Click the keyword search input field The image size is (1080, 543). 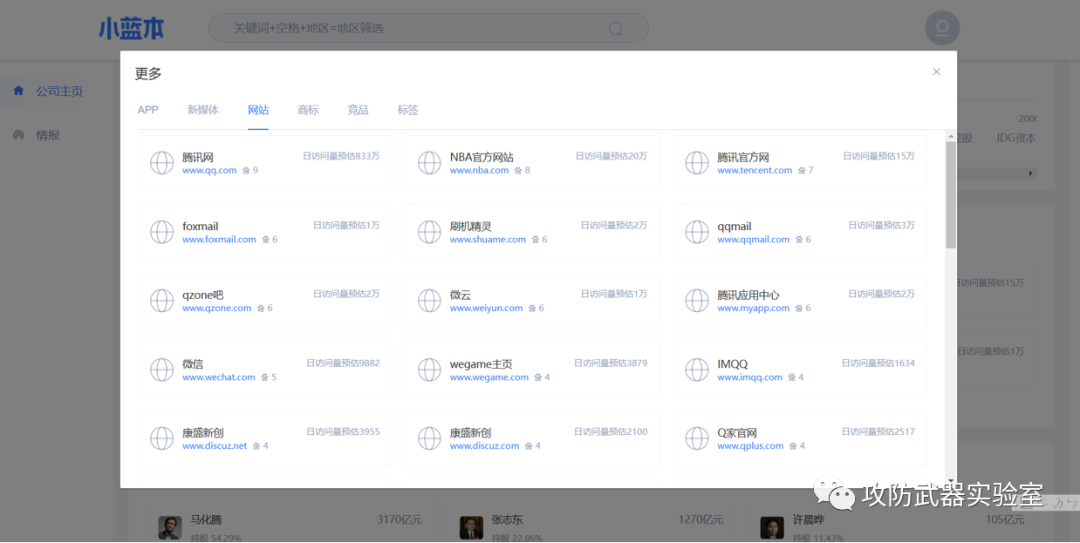click(428, 28)
